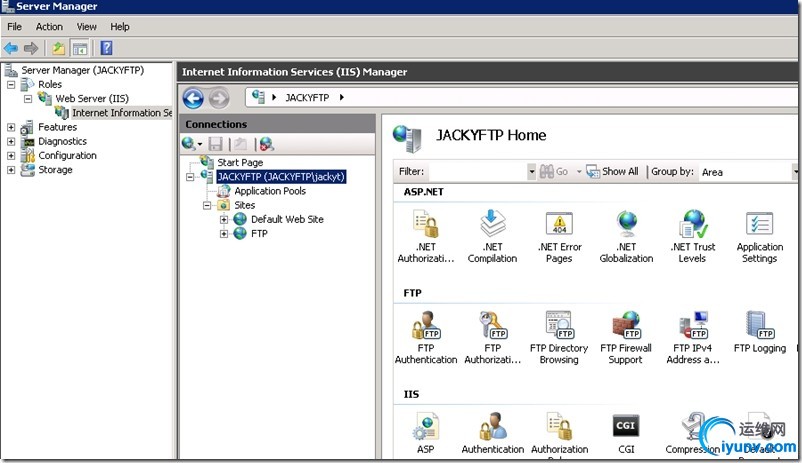The image size is (802, 463).
Task: Select the Storage tree item
Action: point(55,170)
